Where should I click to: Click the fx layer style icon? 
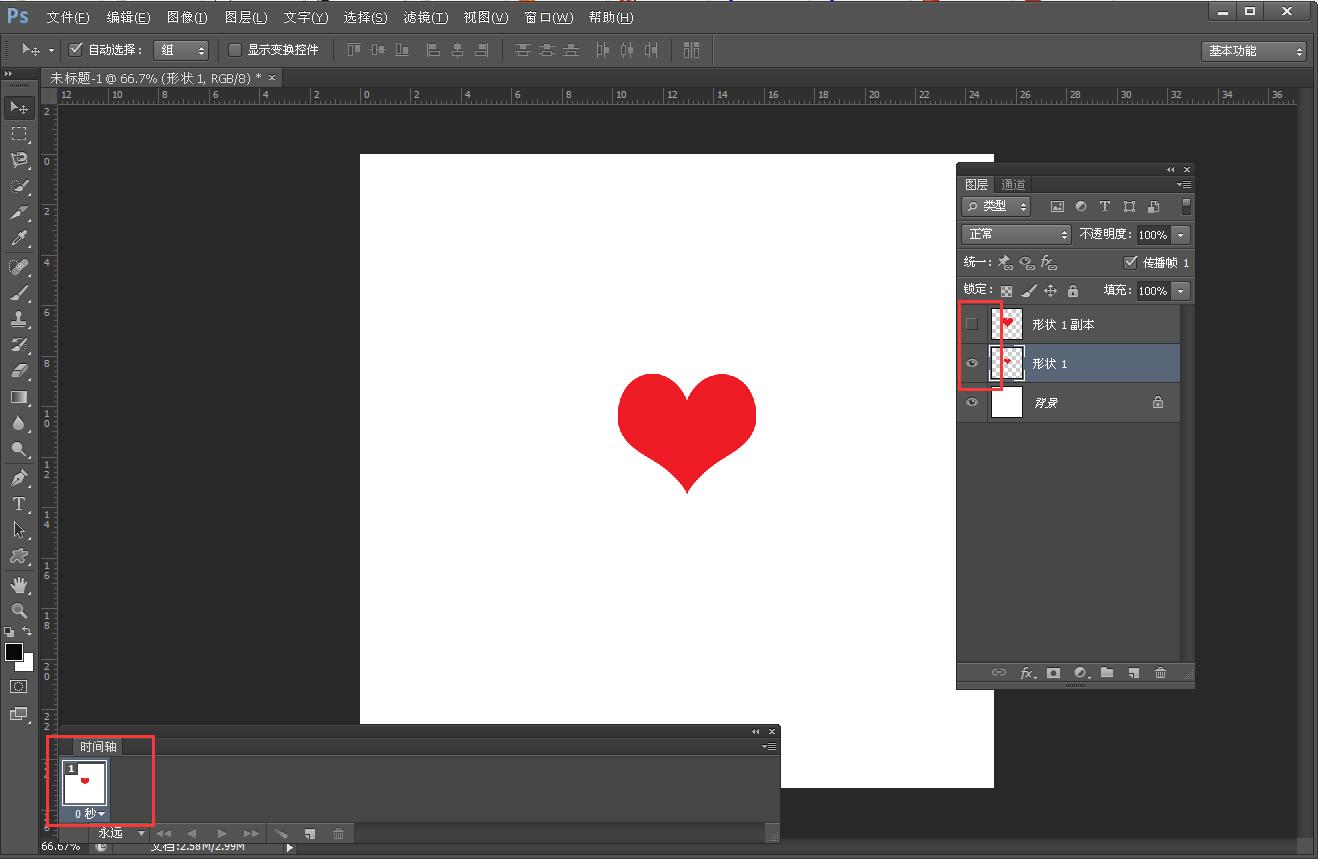pyautogui.click(x=1028, y=673)
